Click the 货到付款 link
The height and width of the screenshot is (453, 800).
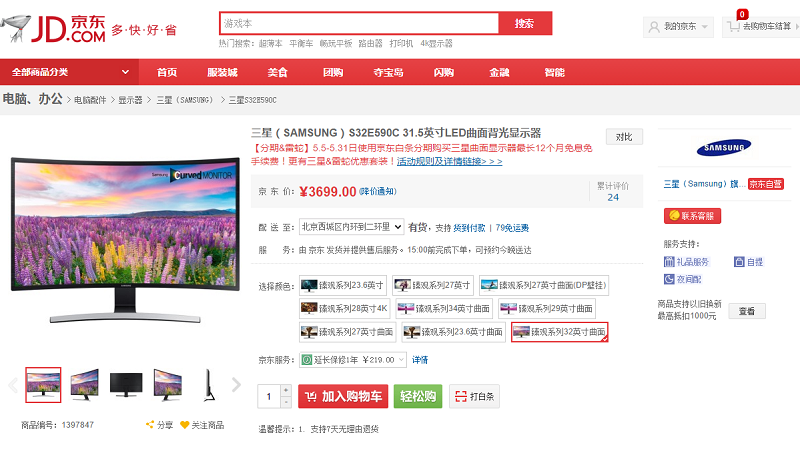(x=469, y=228)
